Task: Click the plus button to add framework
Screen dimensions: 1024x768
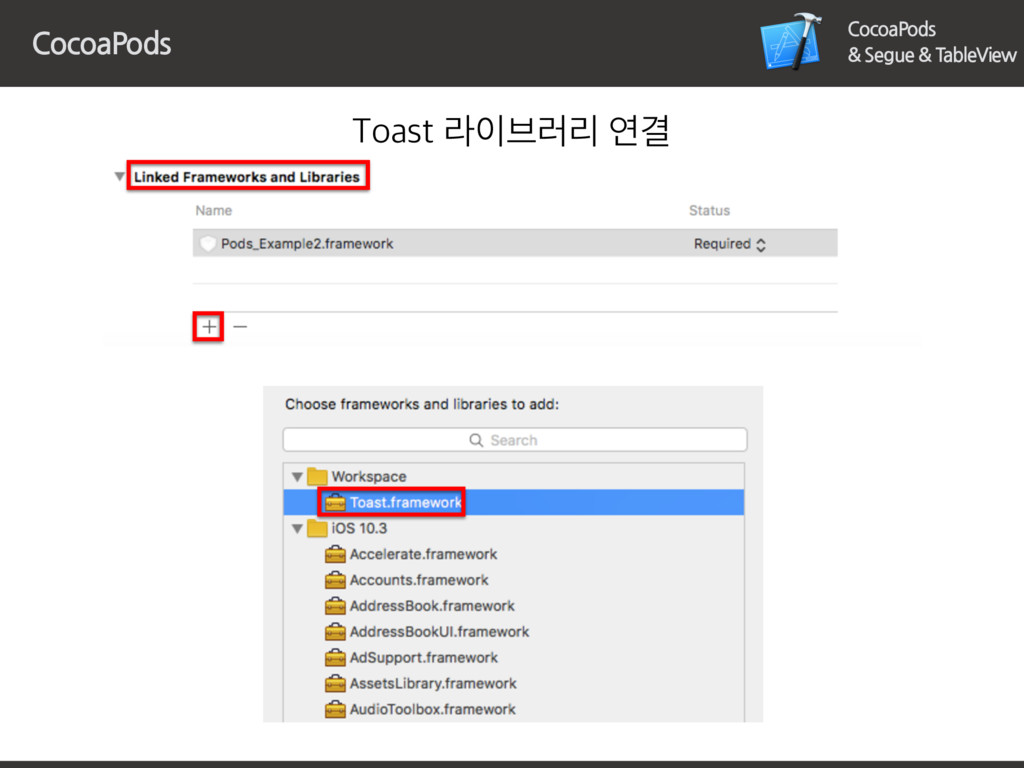Action: click(x=209, y=327)
